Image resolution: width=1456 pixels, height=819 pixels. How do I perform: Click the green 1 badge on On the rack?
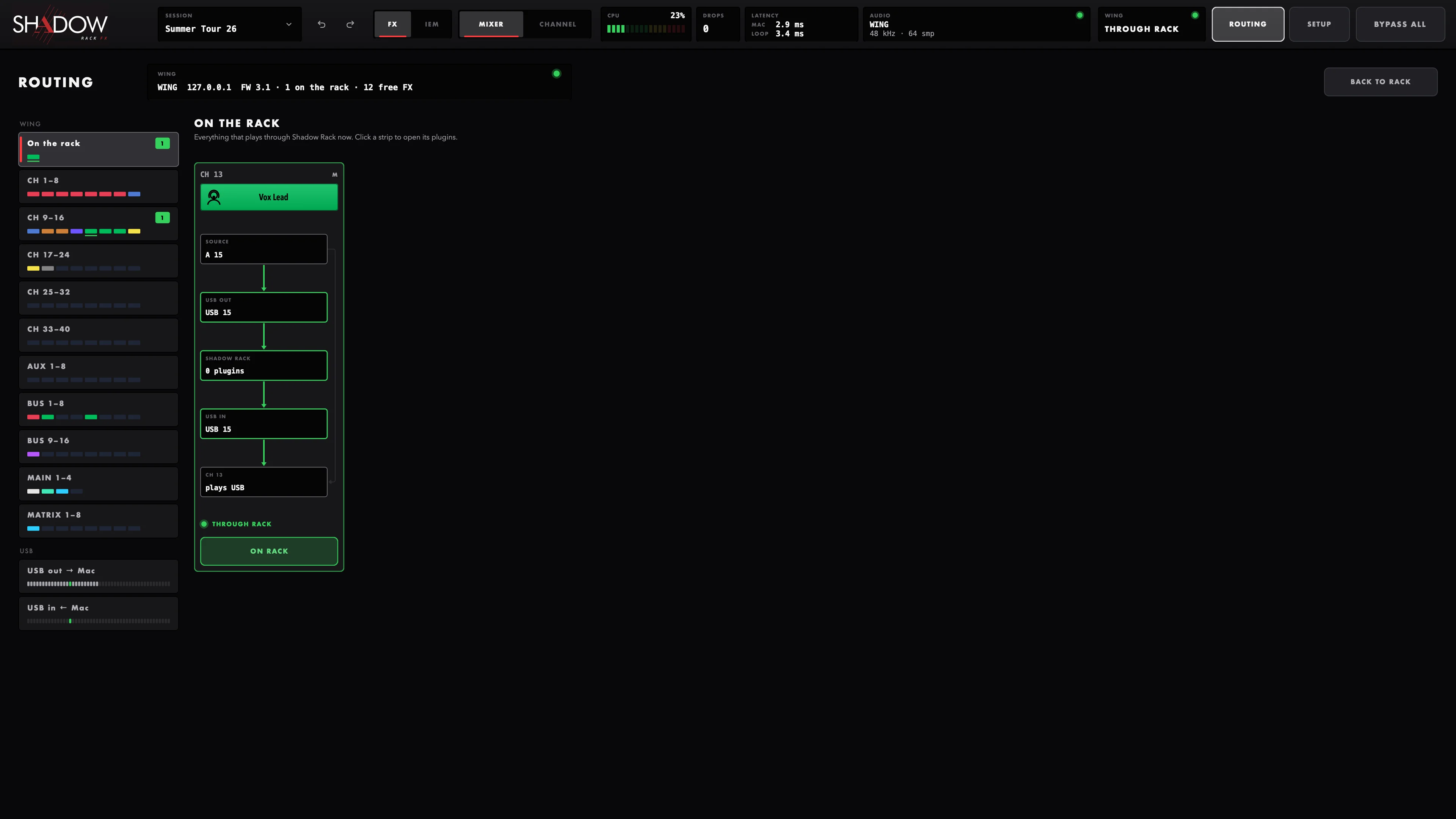point(162,144)
